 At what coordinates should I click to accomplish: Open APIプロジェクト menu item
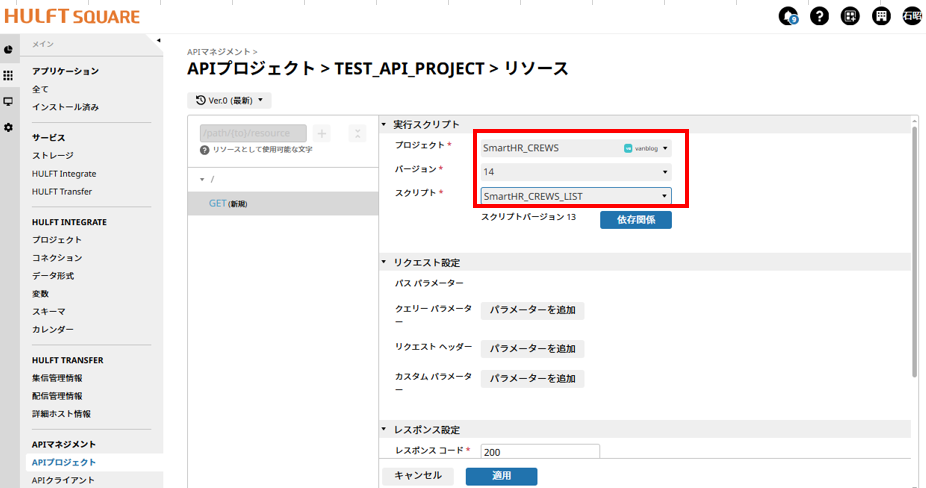[x=64, y=462]
